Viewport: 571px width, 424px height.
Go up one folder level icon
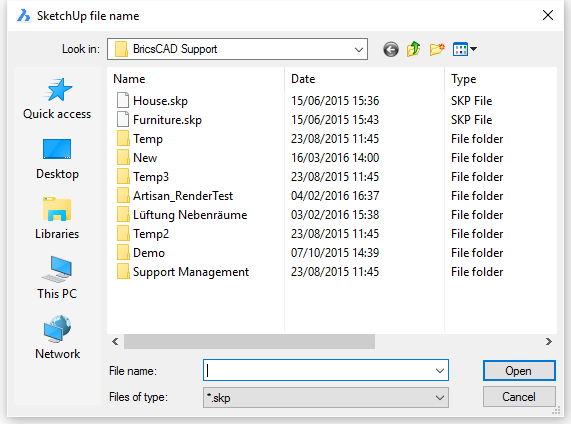414,49
